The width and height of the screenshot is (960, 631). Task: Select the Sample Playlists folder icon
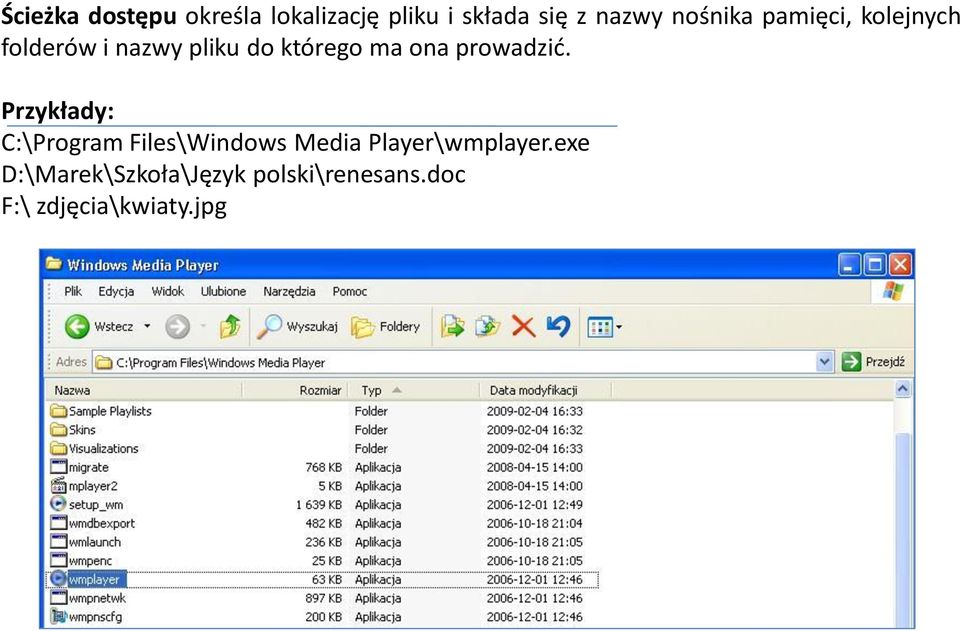coord(58,411)
